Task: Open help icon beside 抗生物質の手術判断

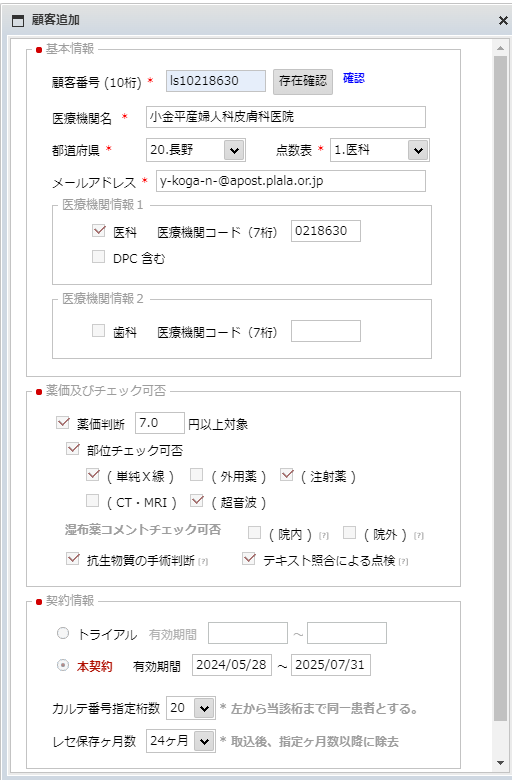Action: point(203,562)
